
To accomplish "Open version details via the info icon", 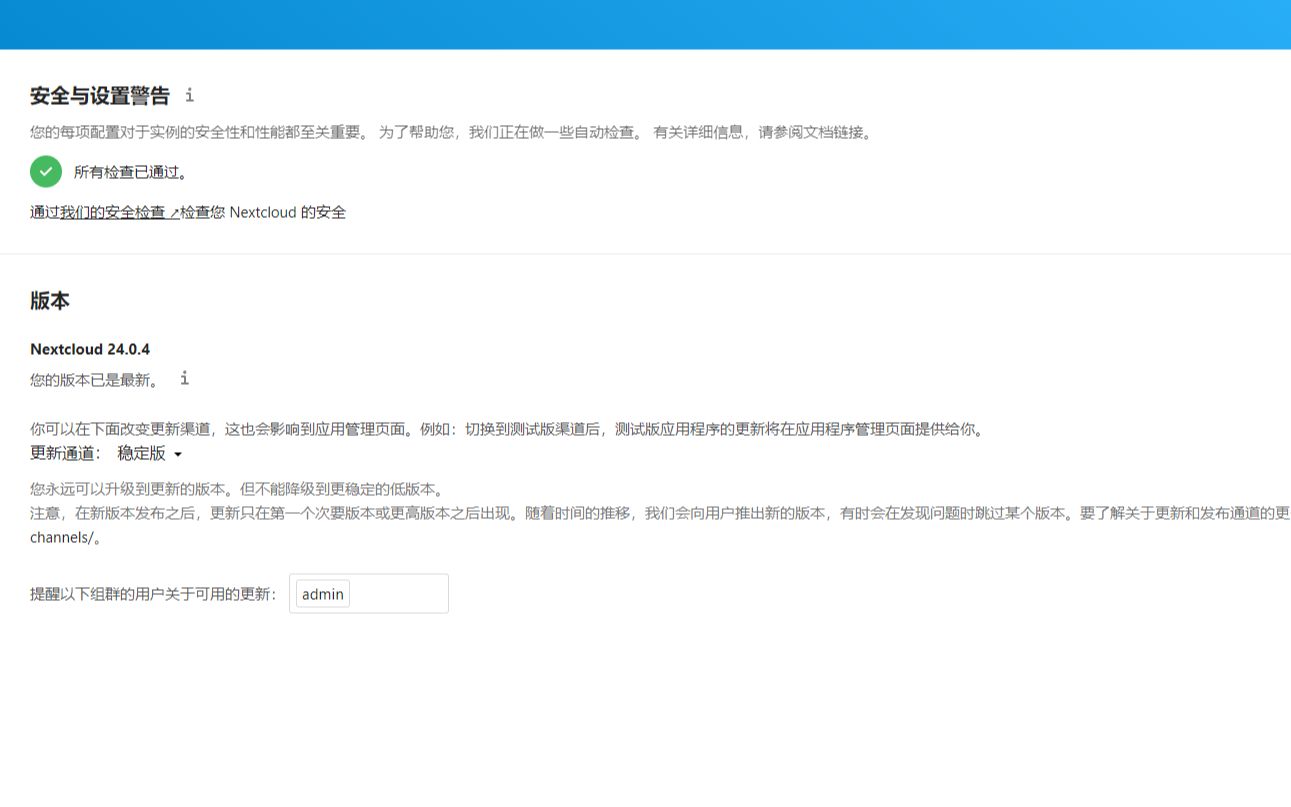I will [183, 379].
